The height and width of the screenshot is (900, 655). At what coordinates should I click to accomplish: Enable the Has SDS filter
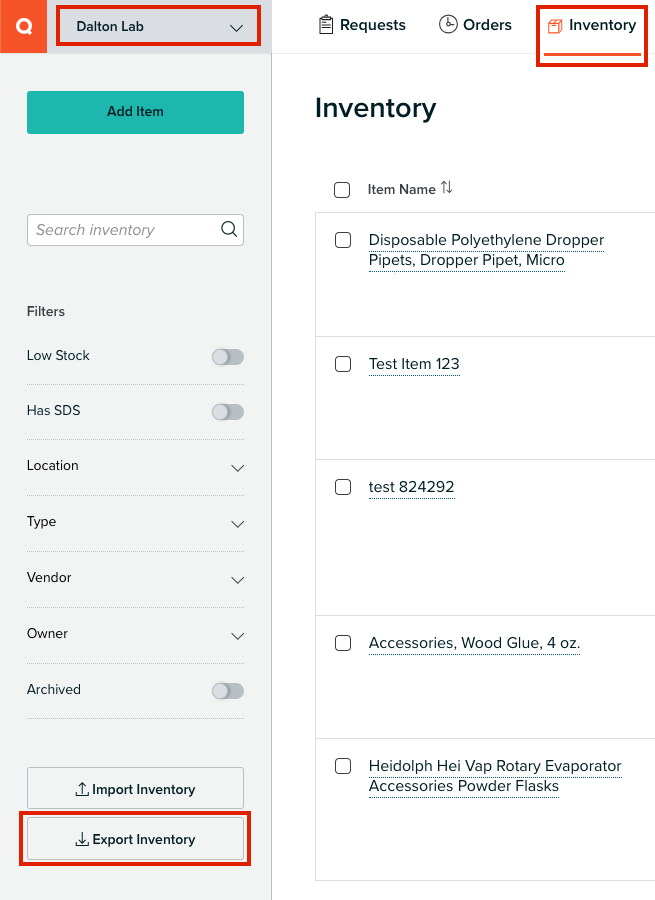coord(228,412)
